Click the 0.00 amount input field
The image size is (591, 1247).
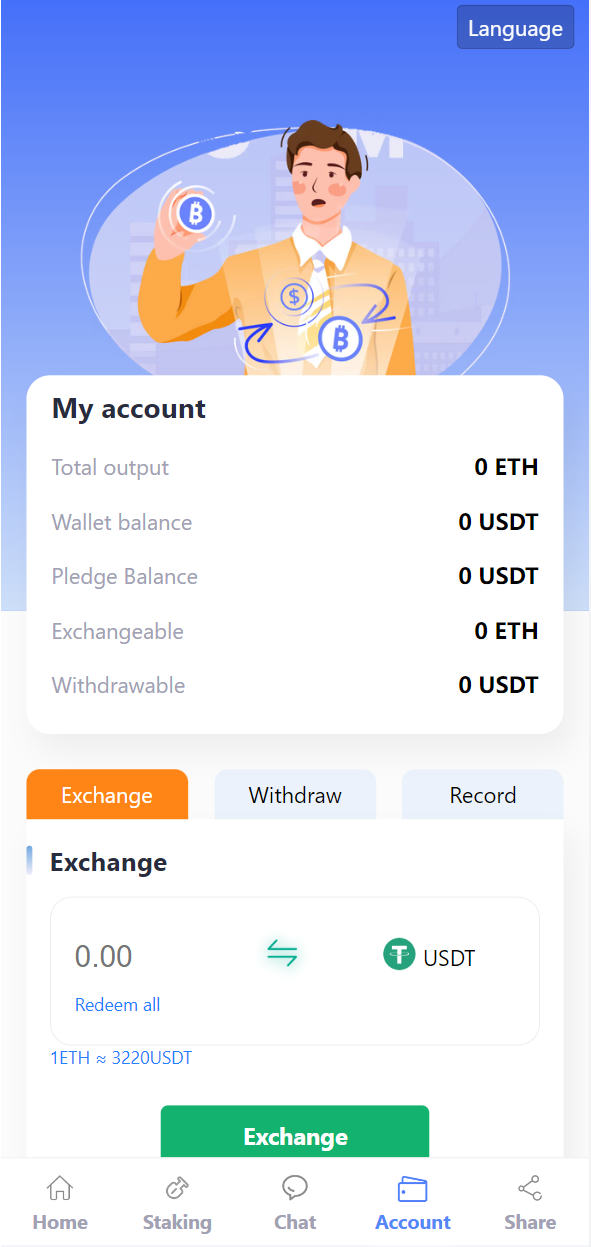click(x=102, y=956)
